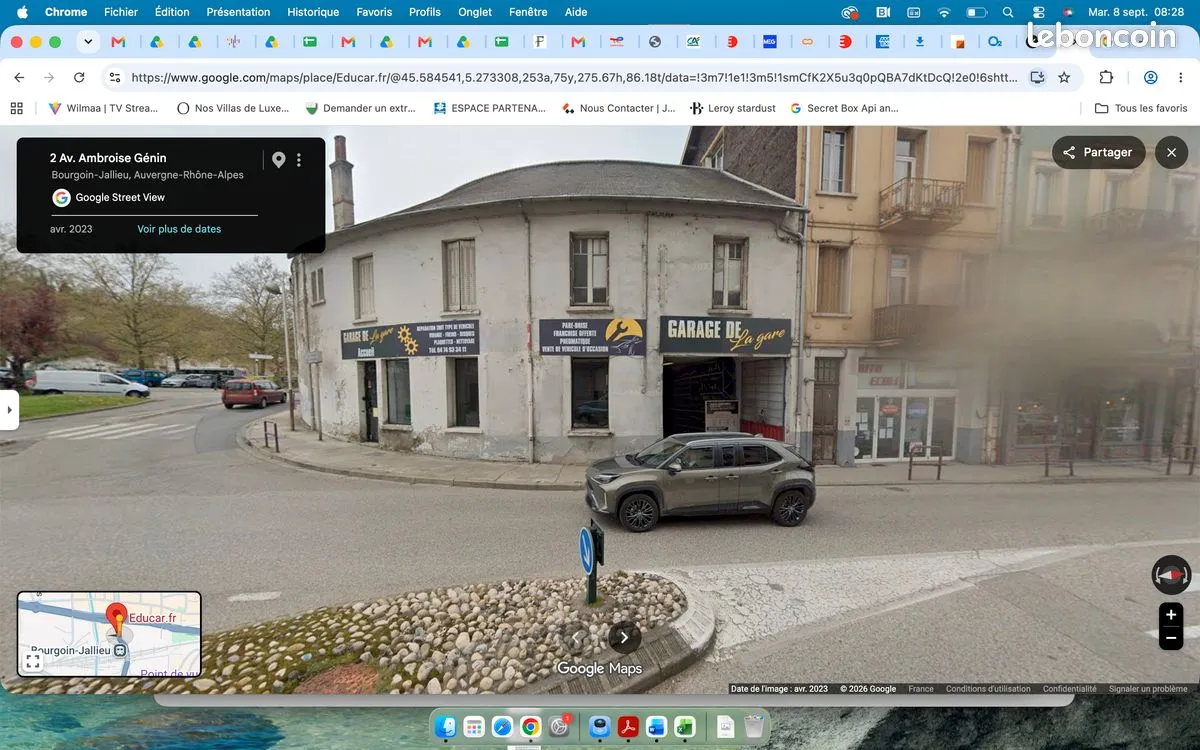Open the Fenêtre menu

point(528,12)
